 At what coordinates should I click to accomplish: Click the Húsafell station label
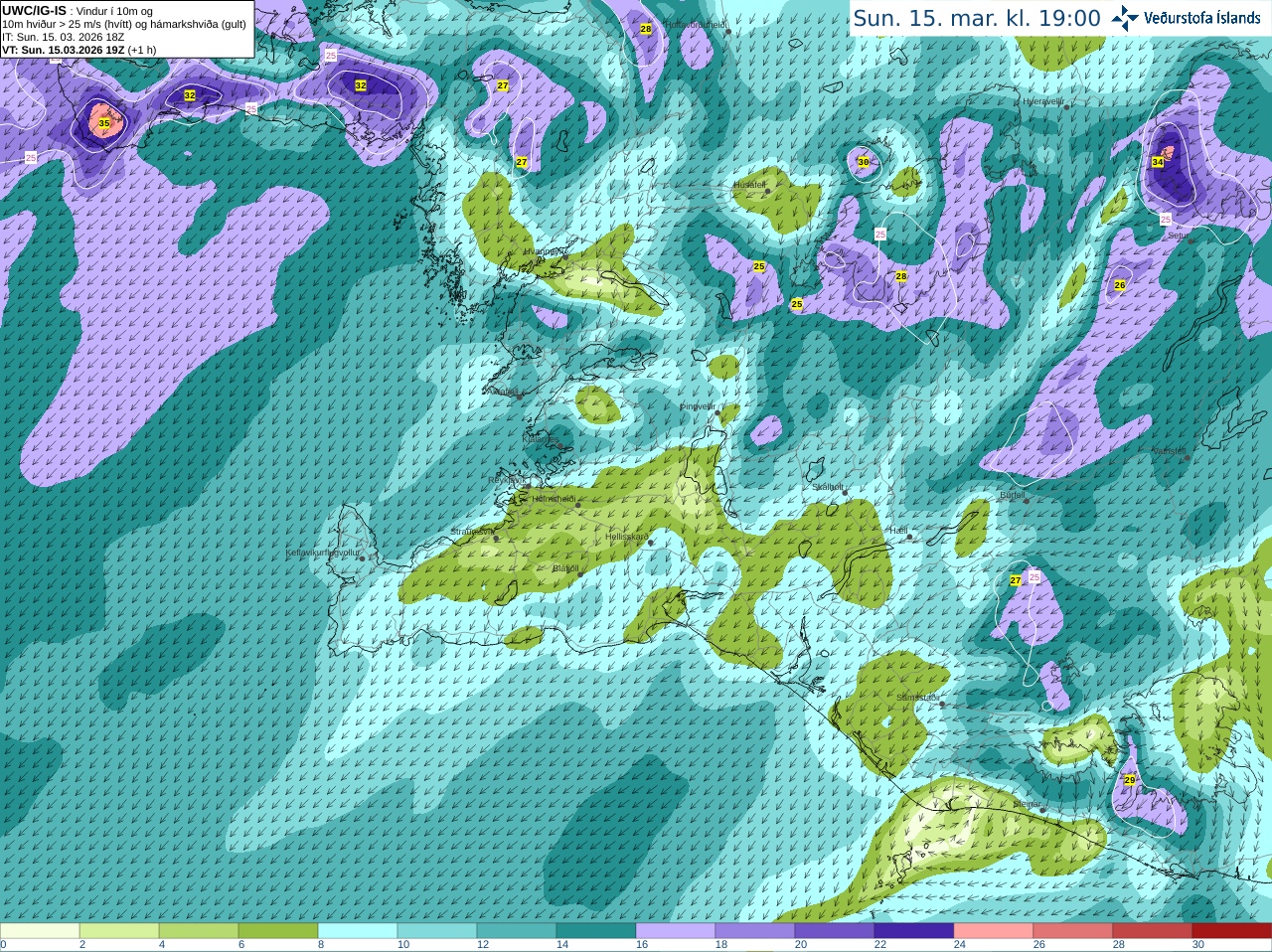pyautogui.click(x=749, y=185)
